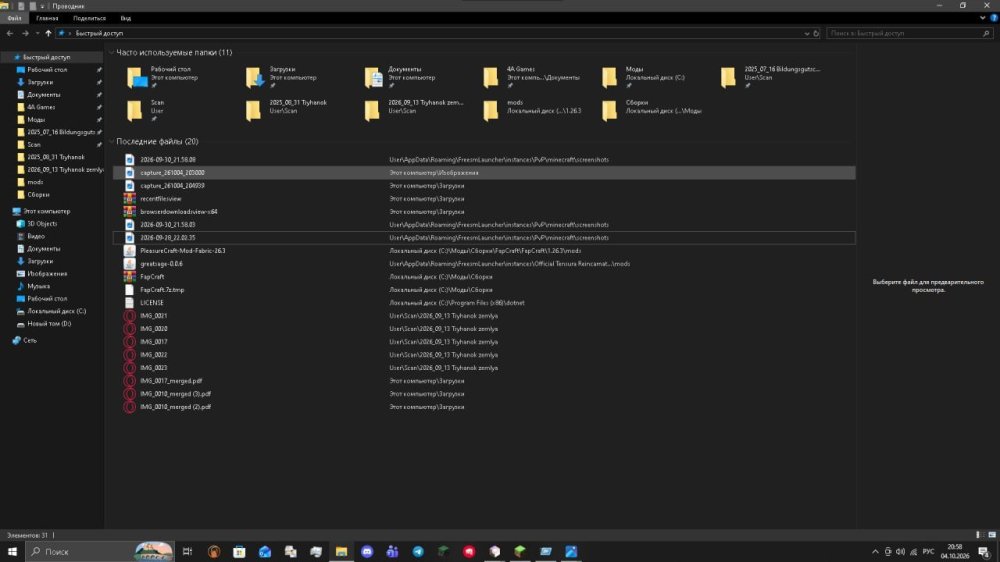This screenshot has width=1000, height=562.
Task: Switch to large thumbnails view toggle
Action: pyautogui.click(x=992, y=535)
